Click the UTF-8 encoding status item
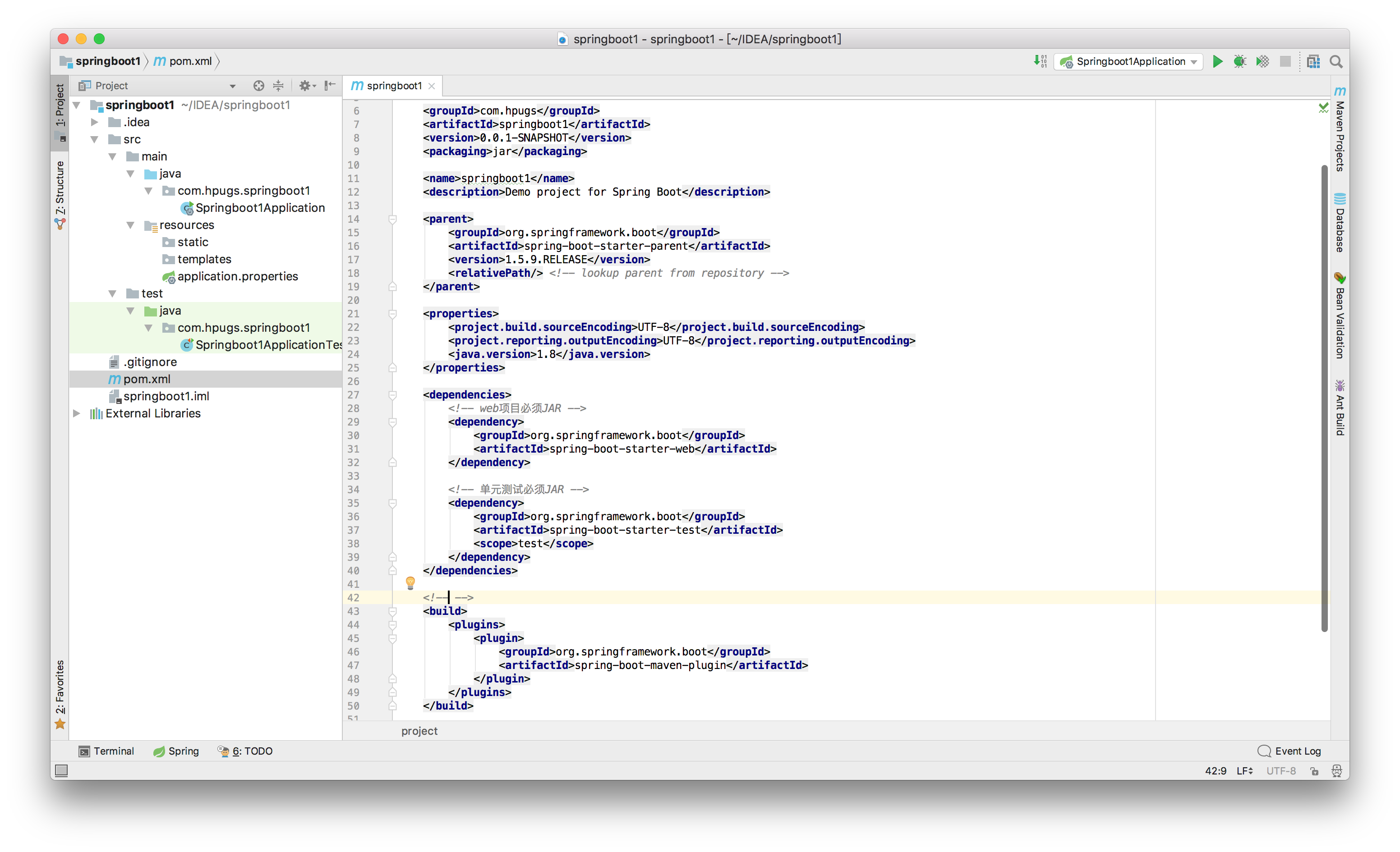Image resolution: width=1400 pixels, height=852 pixels. pyautogui.click(x=1281, y=771)
